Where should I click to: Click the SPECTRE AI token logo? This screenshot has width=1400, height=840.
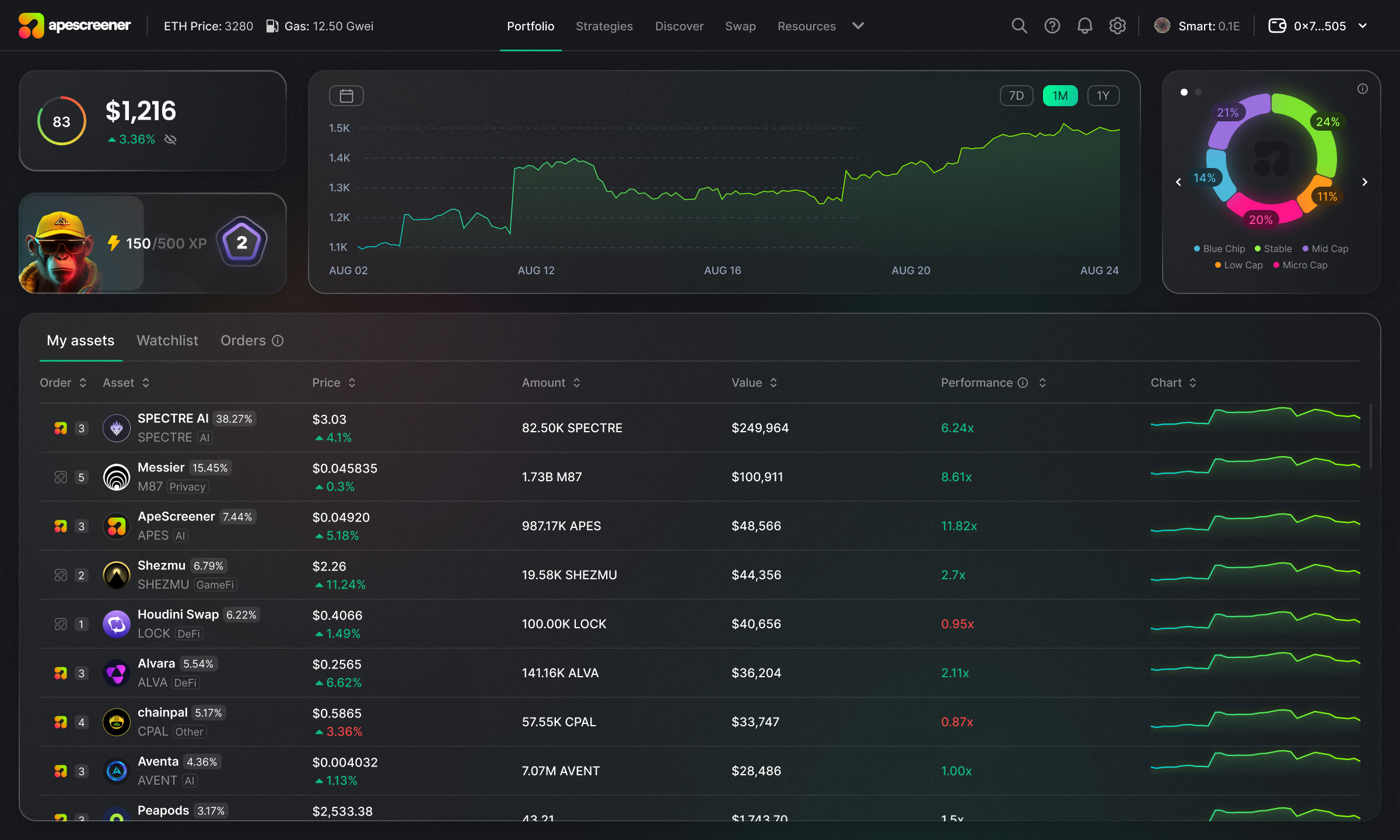(117, 428)
